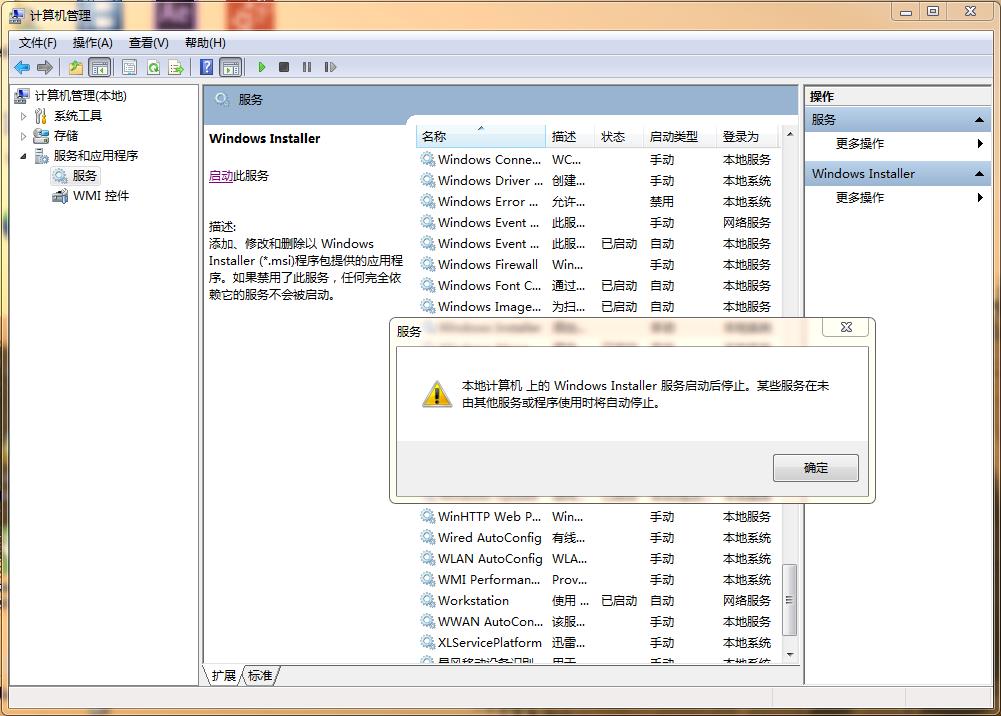
Task: Open the 帮助(H) menu
Action: [x=205, y=43]
